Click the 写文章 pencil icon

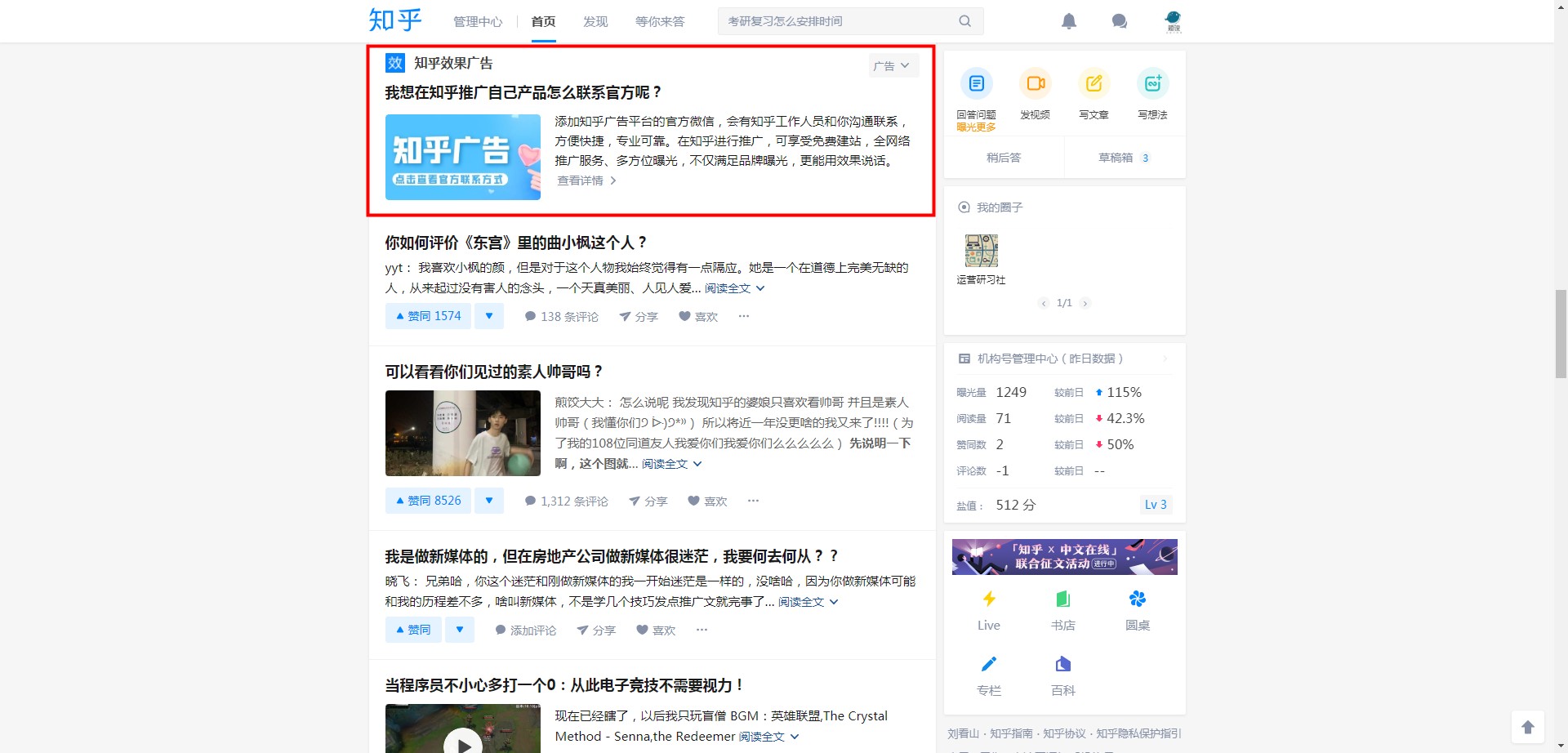point(1094,83)
